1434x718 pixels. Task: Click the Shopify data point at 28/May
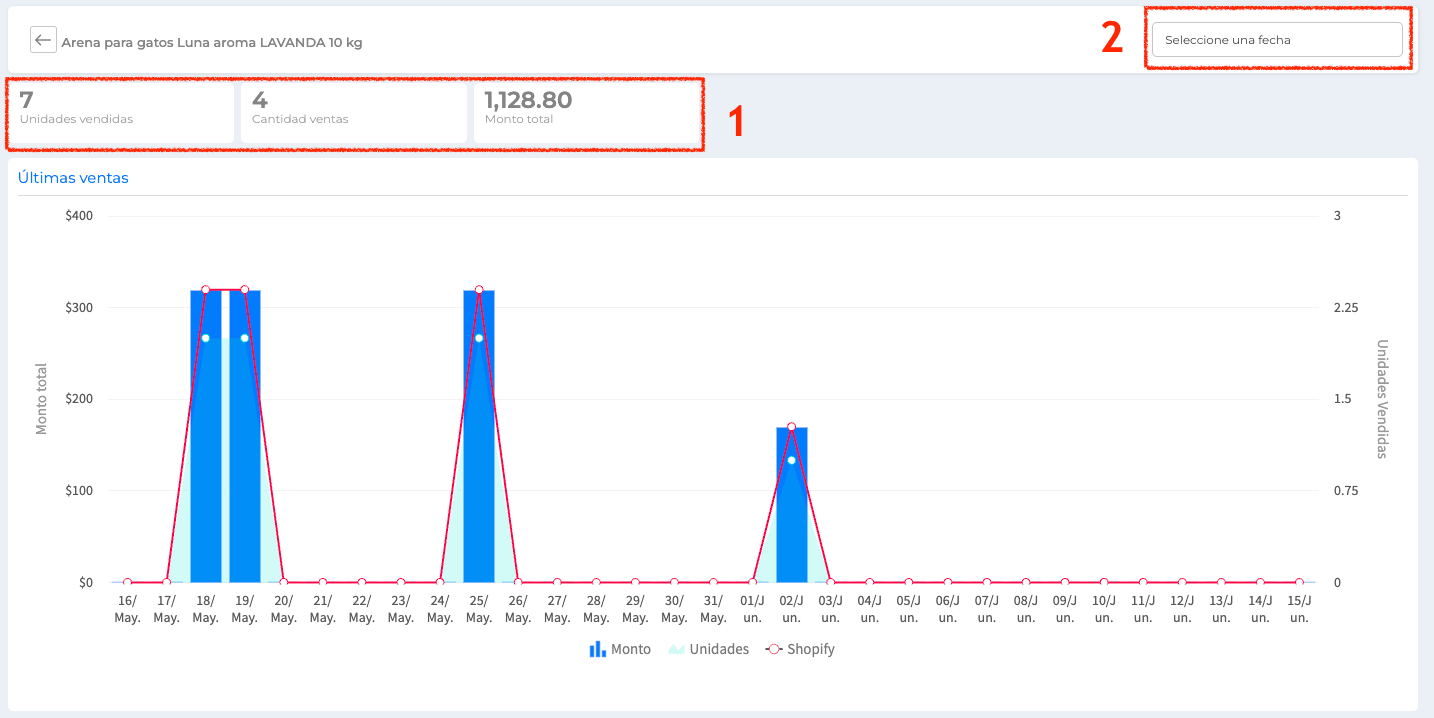click(596, 582)
